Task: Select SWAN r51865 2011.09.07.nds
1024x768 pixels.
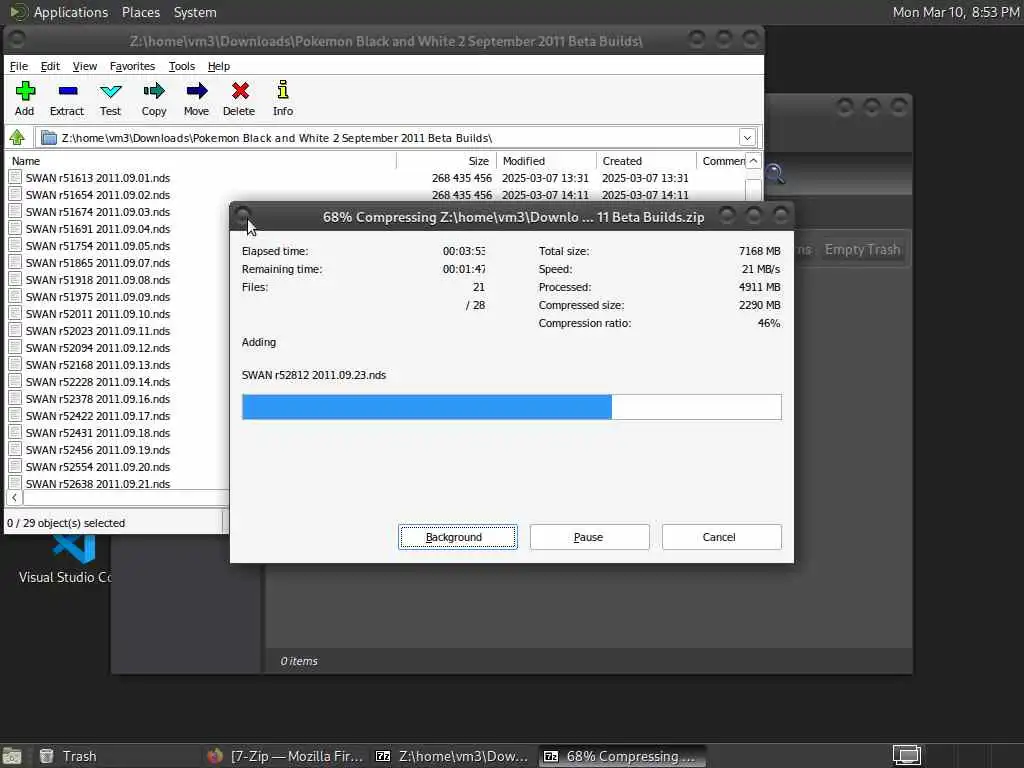Action: point(98,263)
